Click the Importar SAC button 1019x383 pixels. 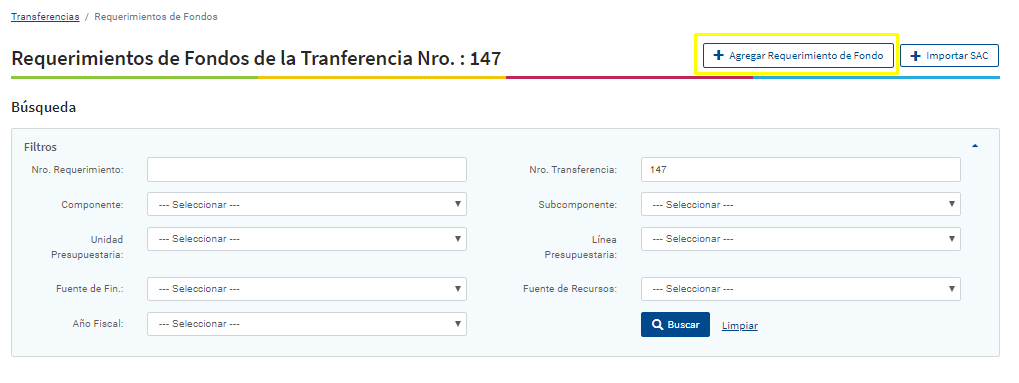pyautogui.click(x=949, y=56)
